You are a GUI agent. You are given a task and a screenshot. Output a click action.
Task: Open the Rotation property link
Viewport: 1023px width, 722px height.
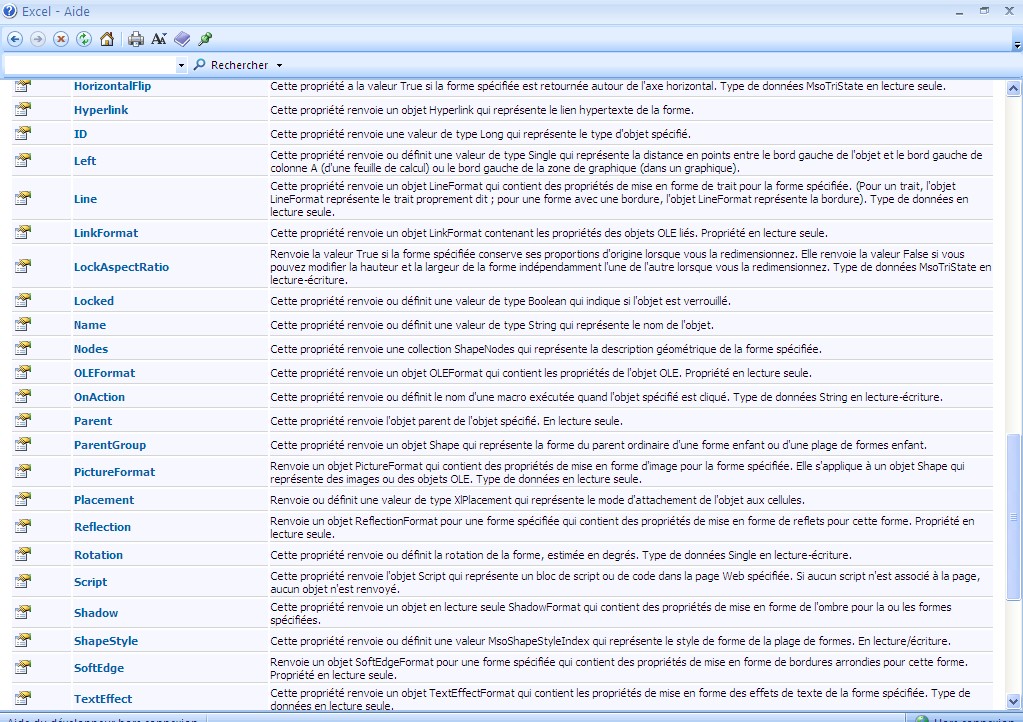pos(99,555)
